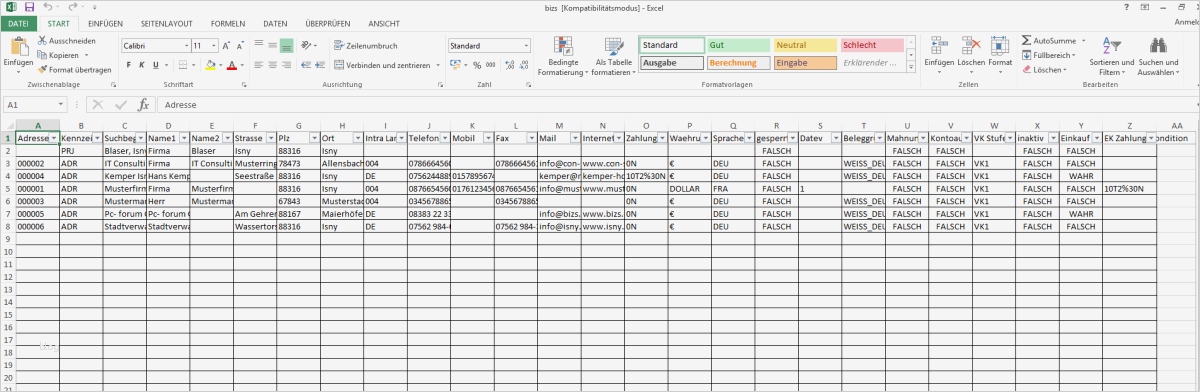Click the Save icon in quick access toolbar
The image size is (1200, 392).
pyautogui.click(x=29, y=7)
